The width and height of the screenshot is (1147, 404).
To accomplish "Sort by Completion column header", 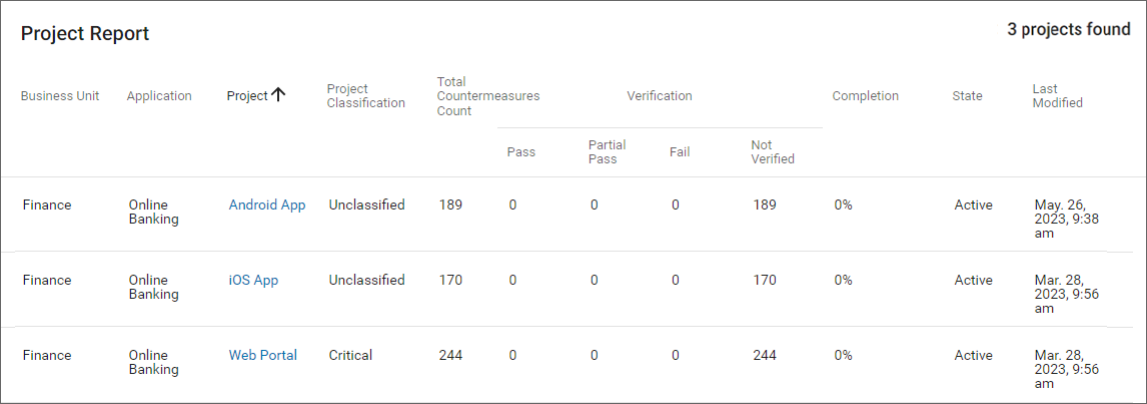I will click(865, 96).
